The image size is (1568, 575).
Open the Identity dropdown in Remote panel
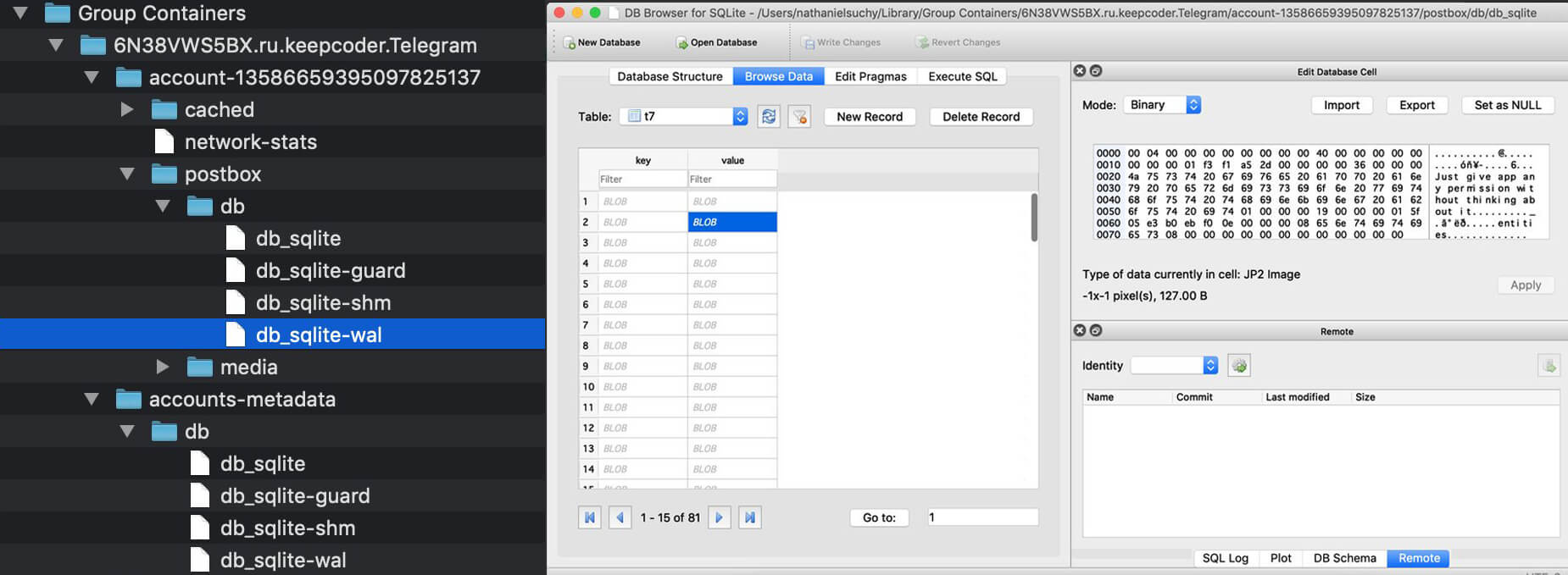[1175, 366]
